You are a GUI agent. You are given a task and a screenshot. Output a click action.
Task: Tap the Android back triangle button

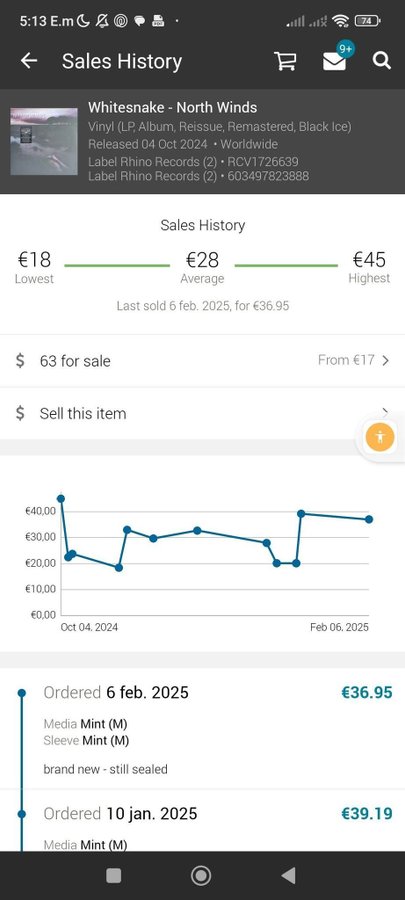(289, 875)
